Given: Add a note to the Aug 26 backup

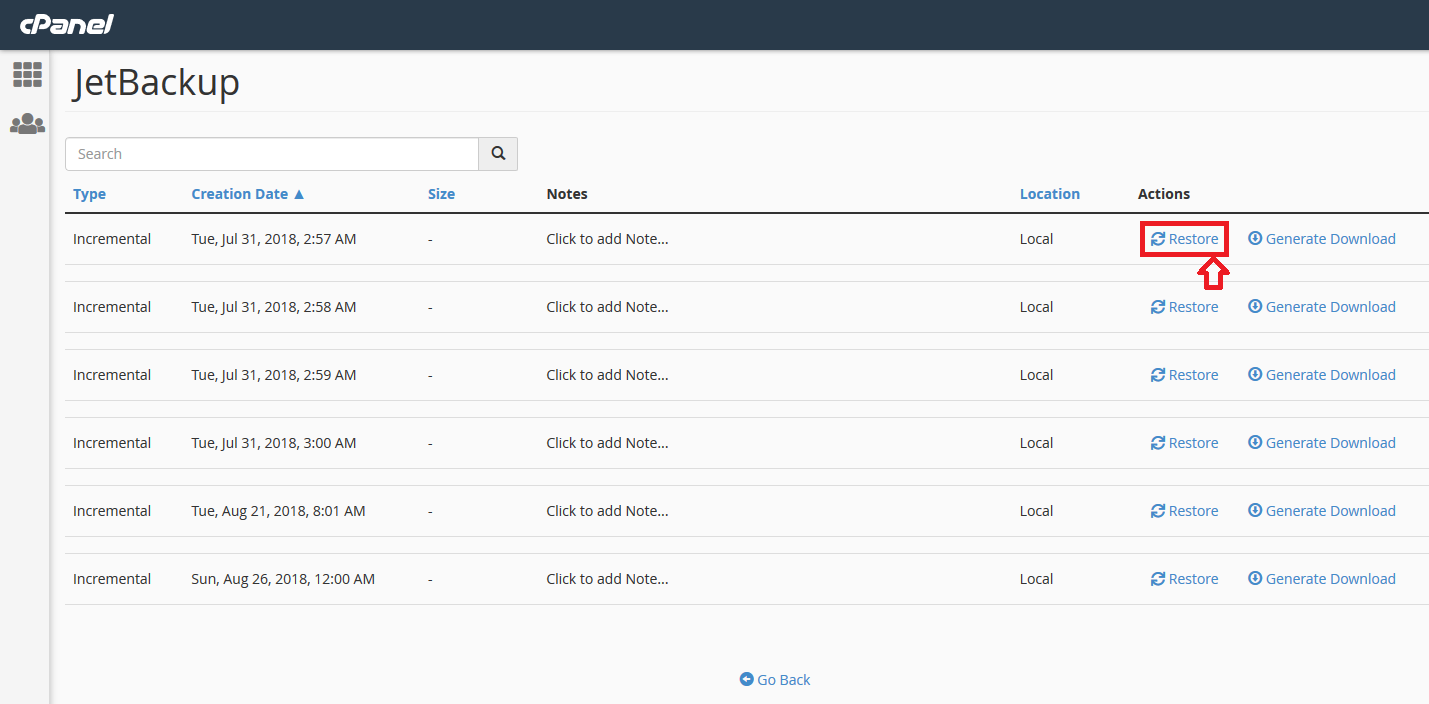Looking at the screenshot, I should pos(607,579).
